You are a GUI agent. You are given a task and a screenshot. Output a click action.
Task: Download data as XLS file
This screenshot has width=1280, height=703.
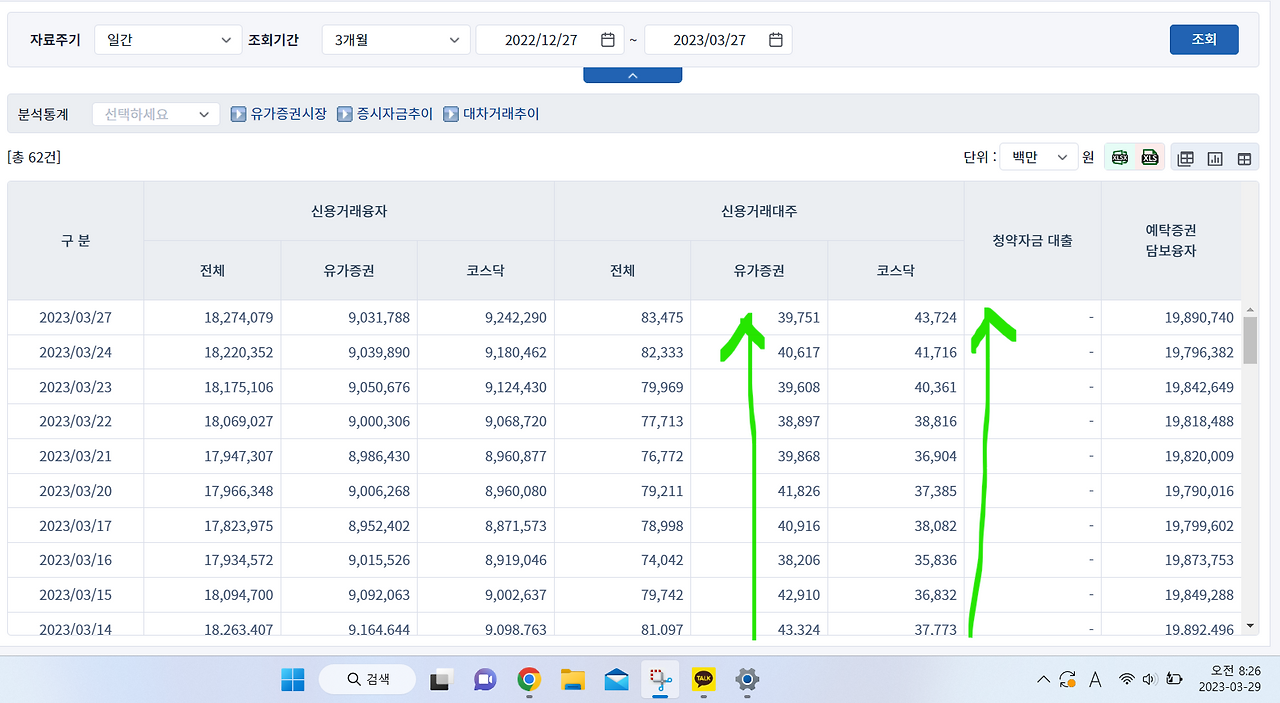[1150, 158]
